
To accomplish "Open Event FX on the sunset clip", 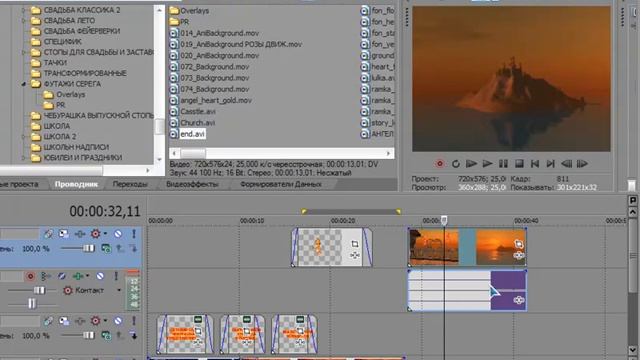I will click(519, 256).
